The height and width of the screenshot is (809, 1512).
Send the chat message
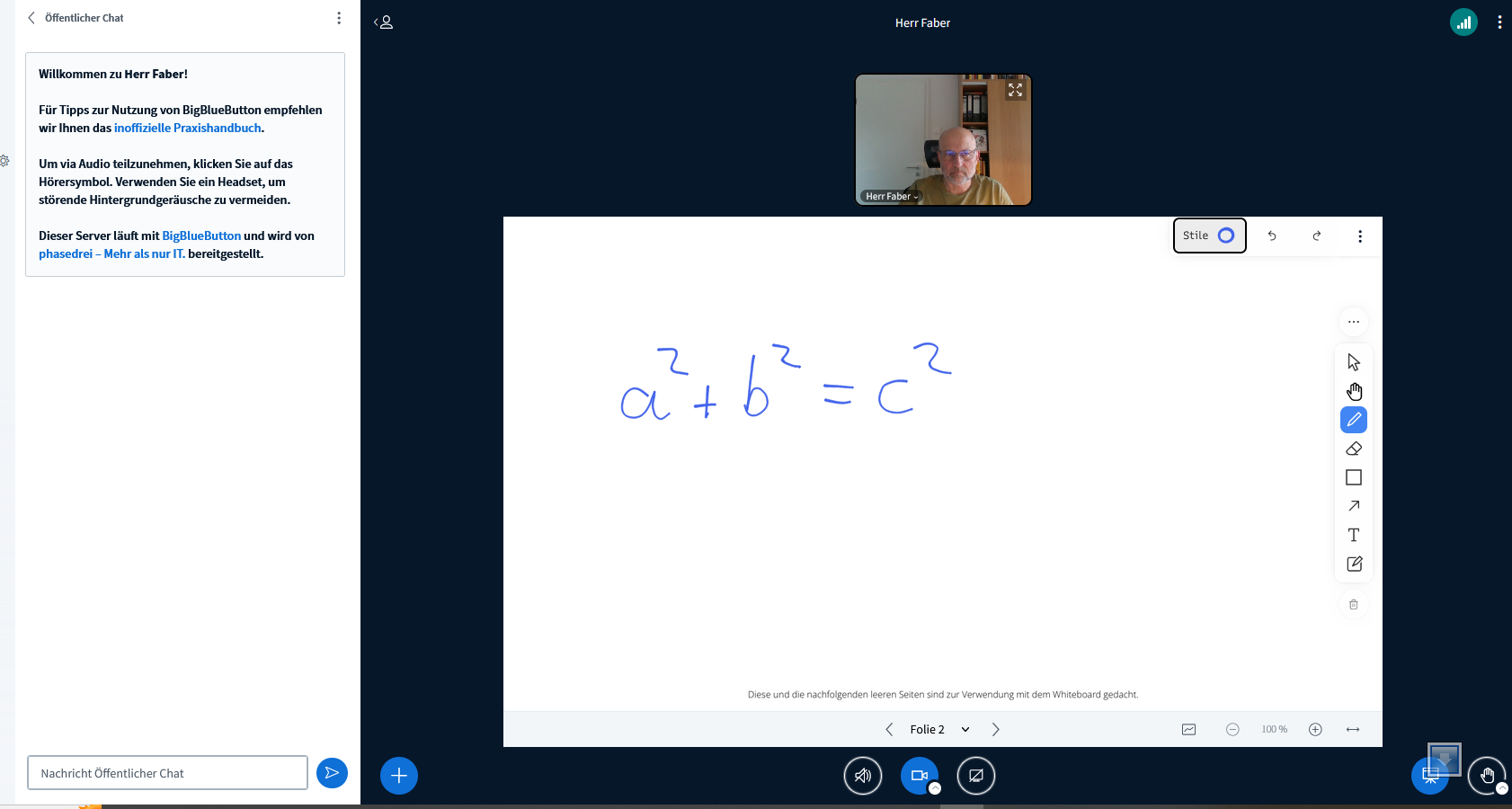click(332, 773)
